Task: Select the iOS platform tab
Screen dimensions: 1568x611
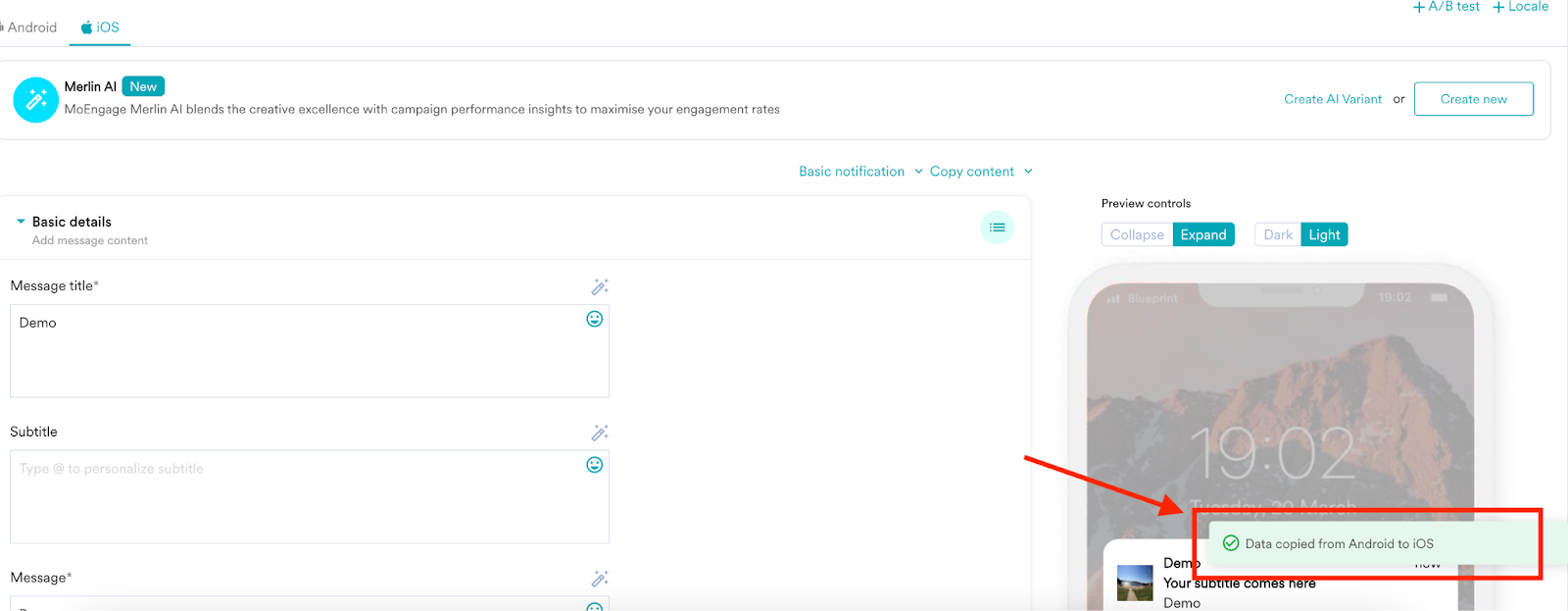Action: (100, 27)
